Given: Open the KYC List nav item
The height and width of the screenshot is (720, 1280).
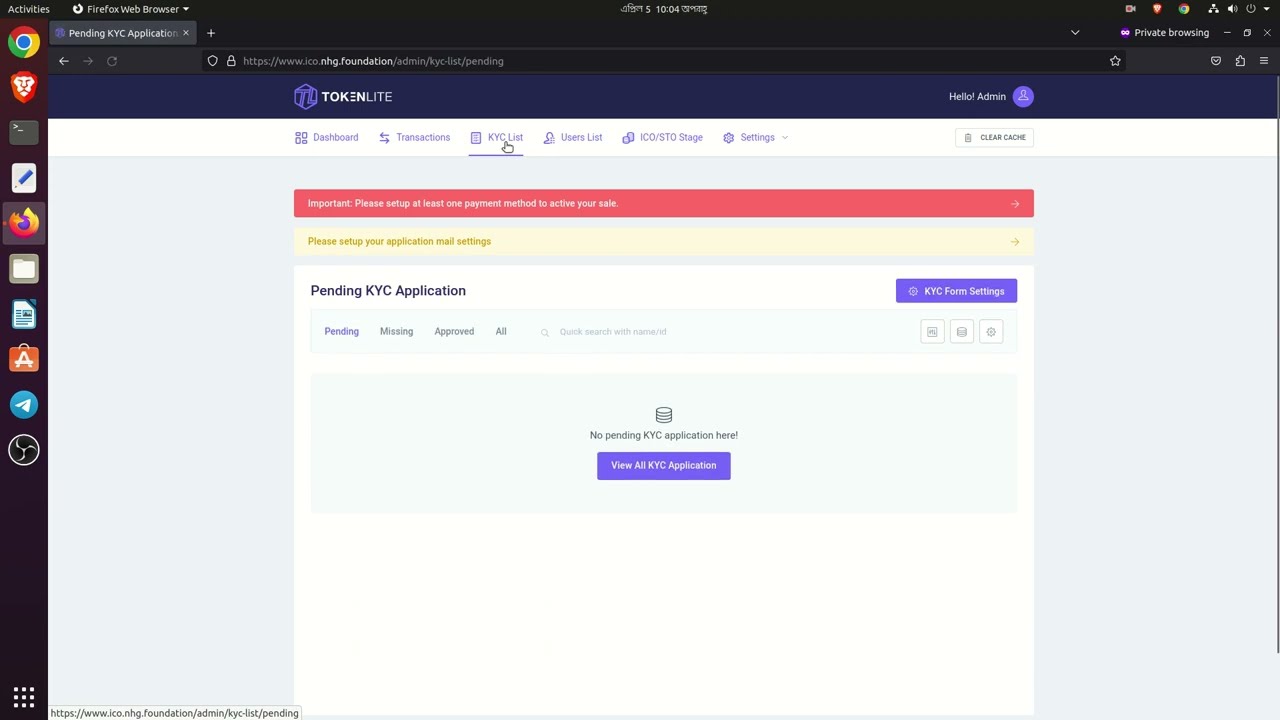Looking at the screenshot, I should coord(496,138).
